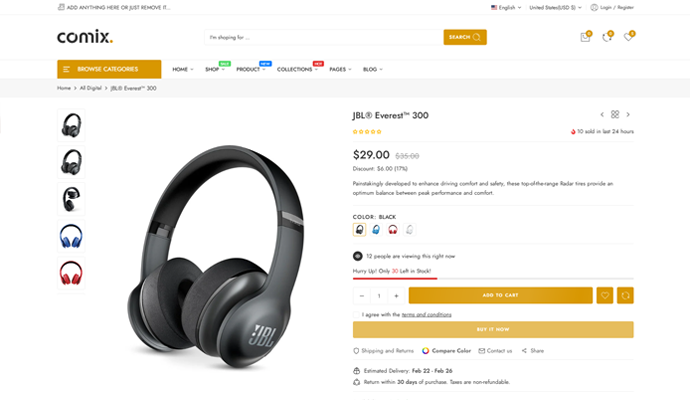Screen dimensions: 690x400
Task: Go to previous product with left arrow
Action: (602, 115)
